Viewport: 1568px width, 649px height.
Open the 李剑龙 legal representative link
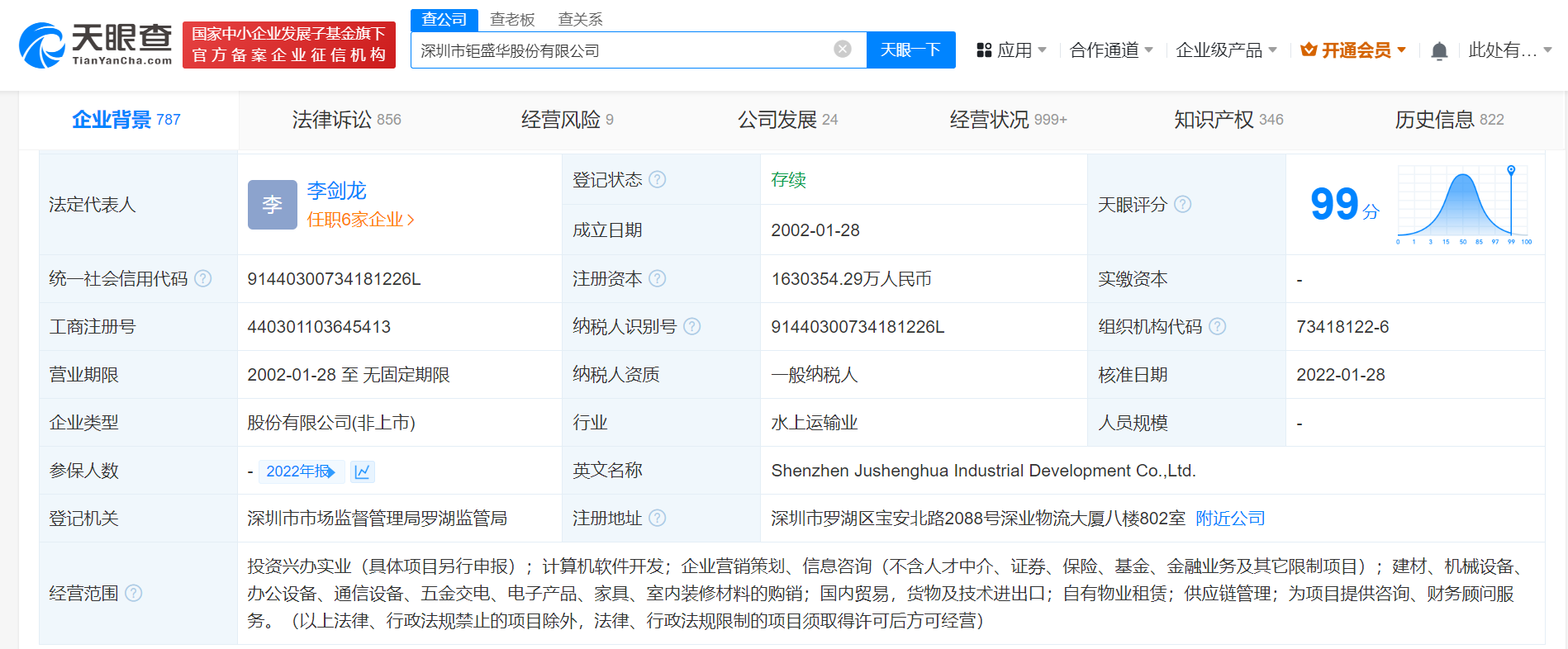[336, 191]
